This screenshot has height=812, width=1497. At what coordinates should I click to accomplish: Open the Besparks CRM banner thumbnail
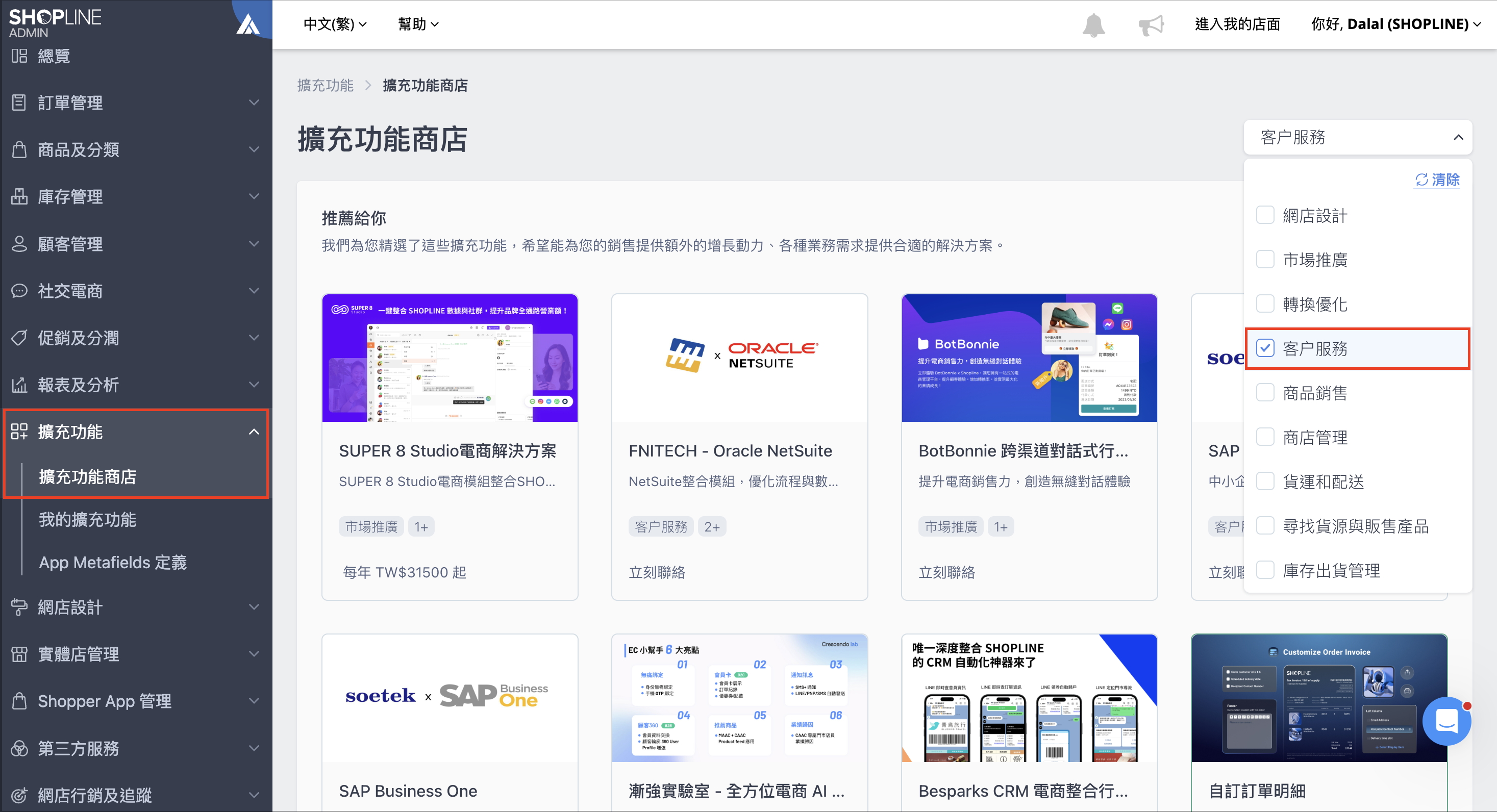1029,698
